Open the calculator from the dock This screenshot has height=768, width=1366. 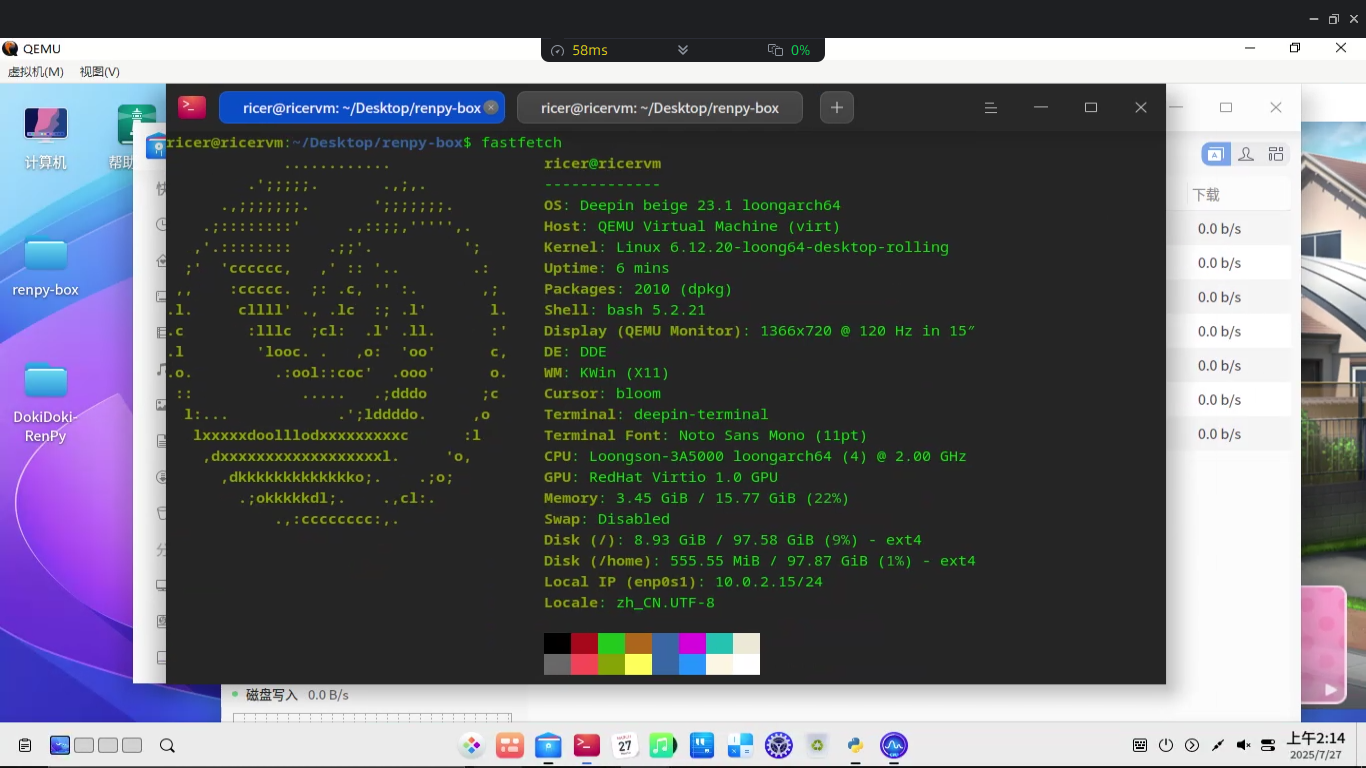tap(740, 745)
